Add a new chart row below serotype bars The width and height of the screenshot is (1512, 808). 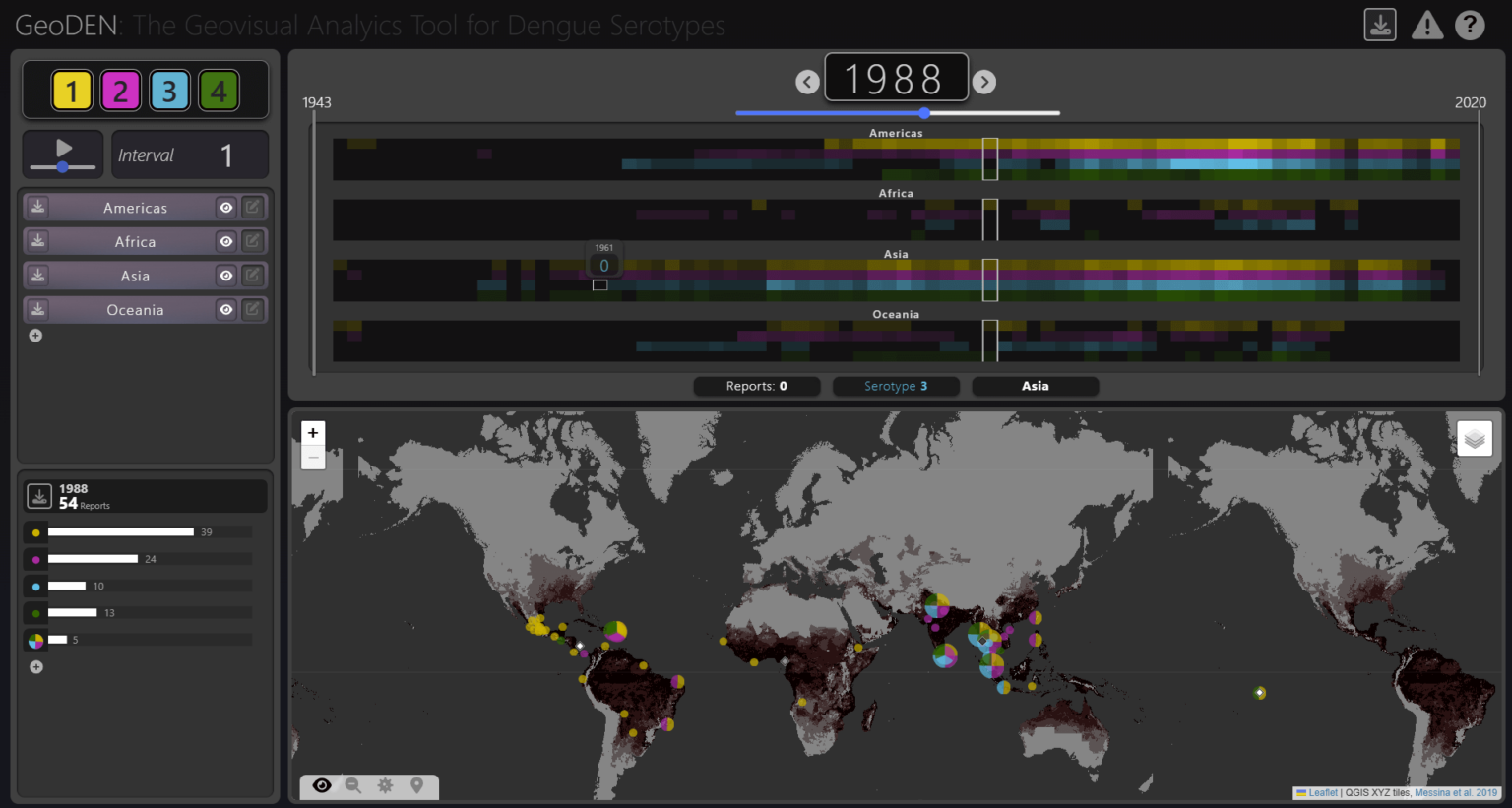coord(36,667)
